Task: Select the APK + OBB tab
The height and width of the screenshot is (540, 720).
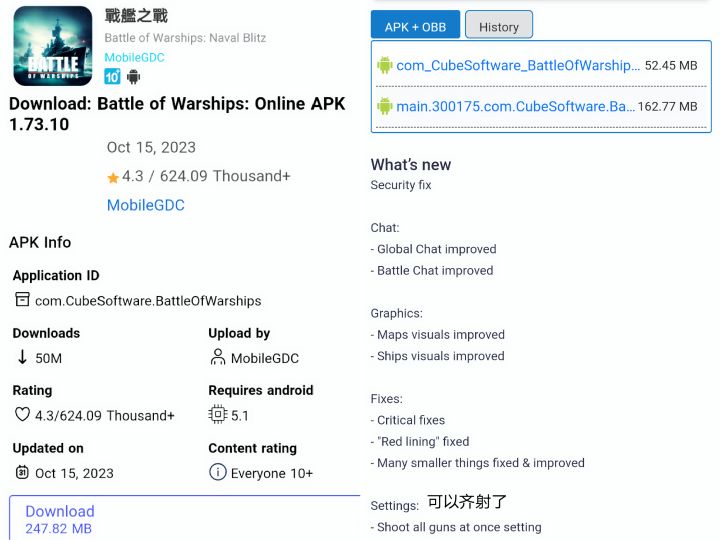Action: pyautogui.click(x=415, y=27)
